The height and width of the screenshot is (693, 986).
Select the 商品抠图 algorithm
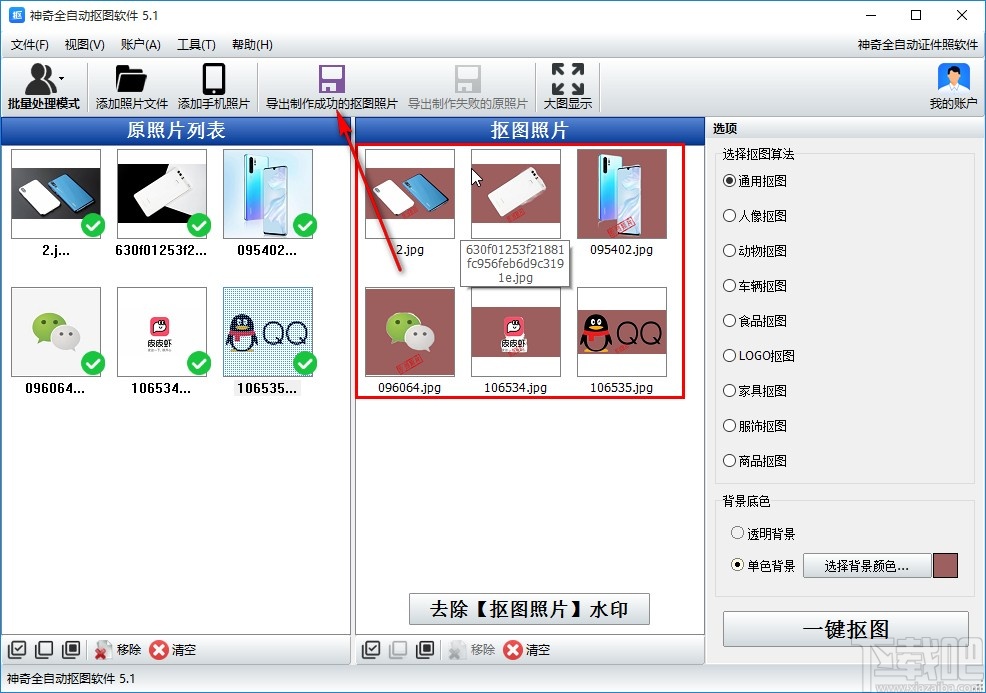[755, 461]
